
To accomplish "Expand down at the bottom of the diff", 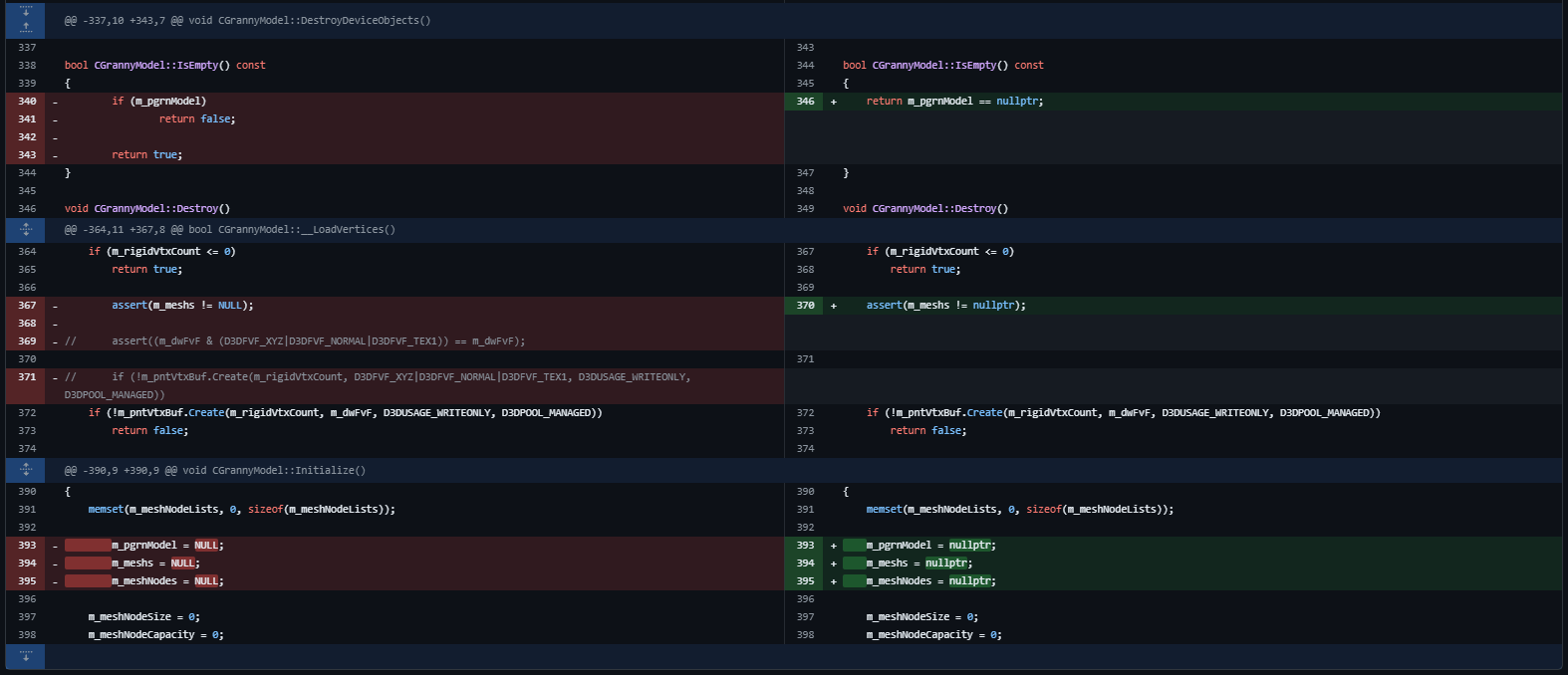I will coord(26,656).
